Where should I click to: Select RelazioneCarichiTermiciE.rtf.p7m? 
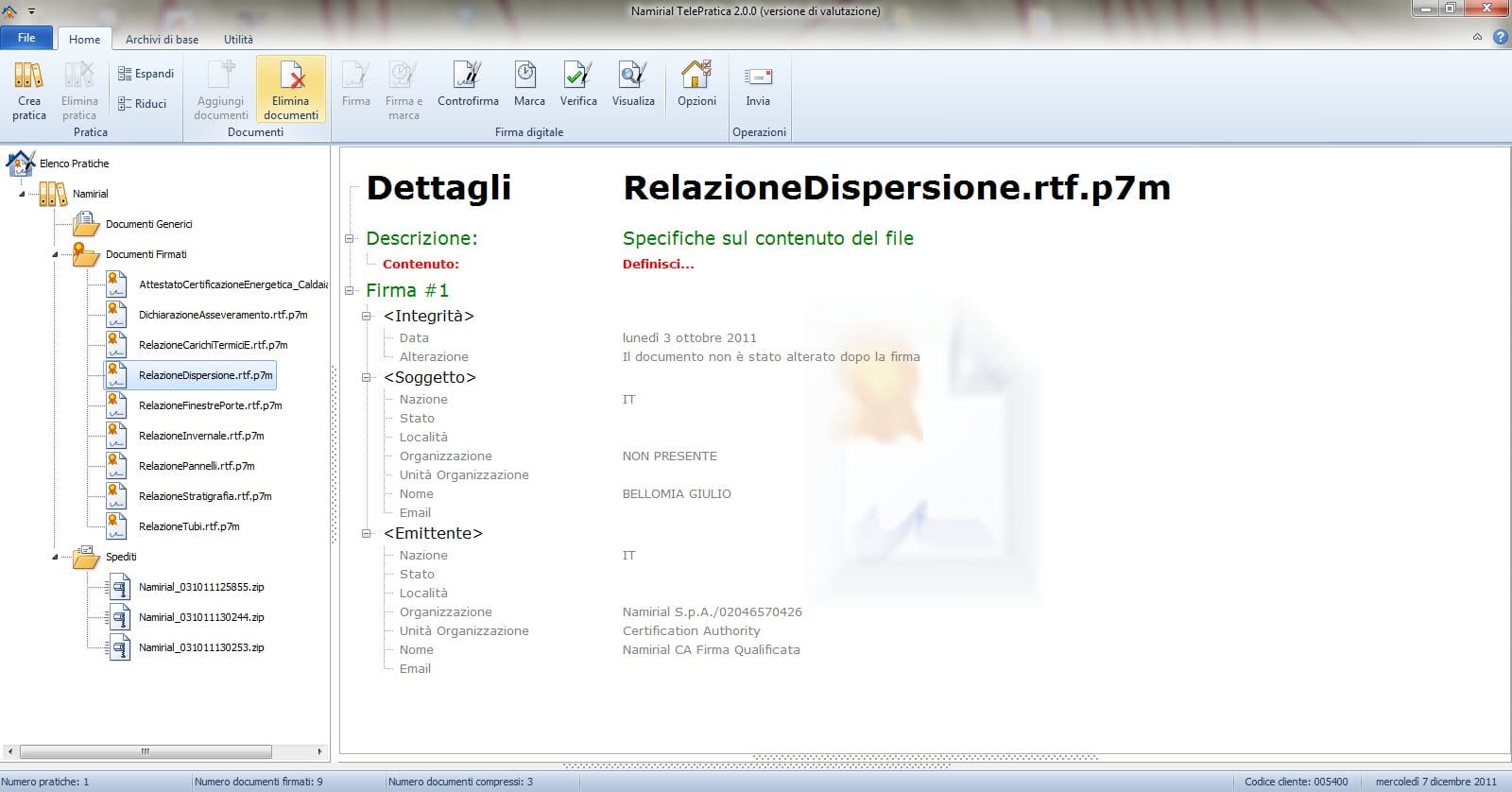(213, 345)
